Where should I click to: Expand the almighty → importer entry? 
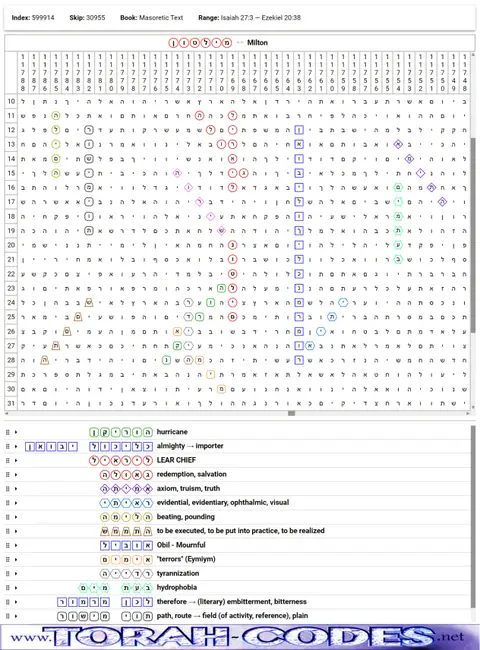pyautogui.click(x=16, y=446)
